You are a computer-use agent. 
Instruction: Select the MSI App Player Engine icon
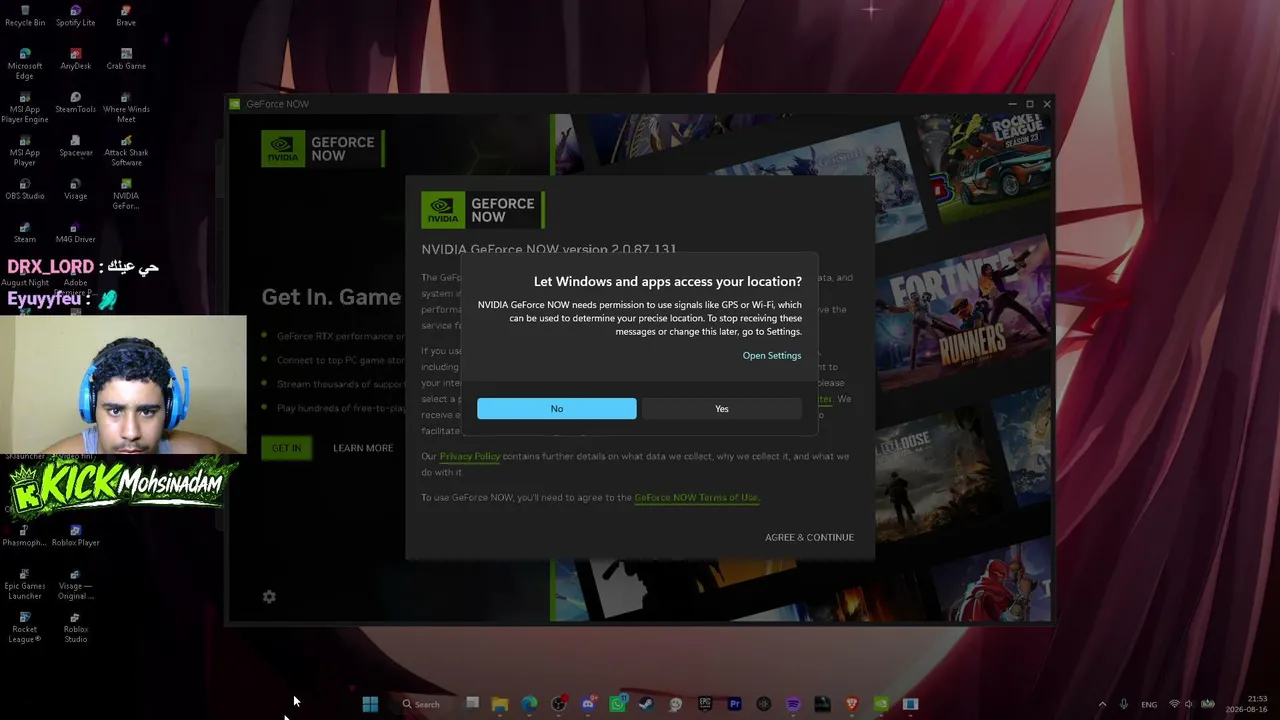point(25,108)
